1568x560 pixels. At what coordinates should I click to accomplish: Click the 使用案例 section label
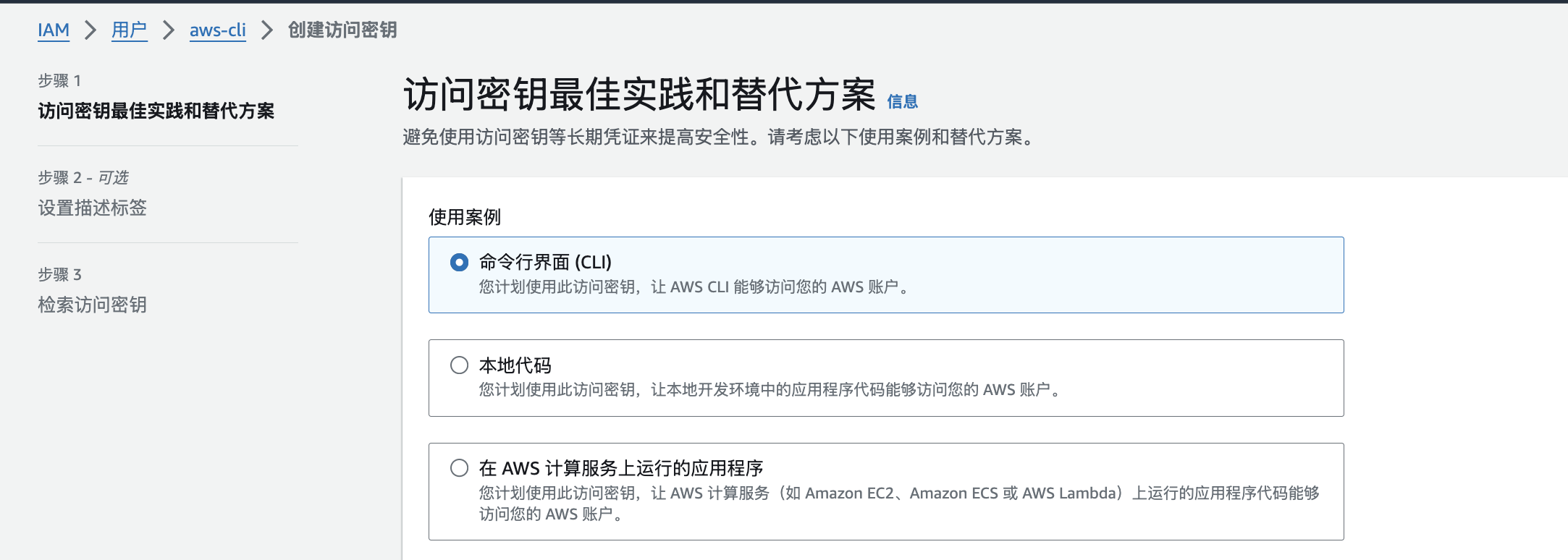coord(465,217)
